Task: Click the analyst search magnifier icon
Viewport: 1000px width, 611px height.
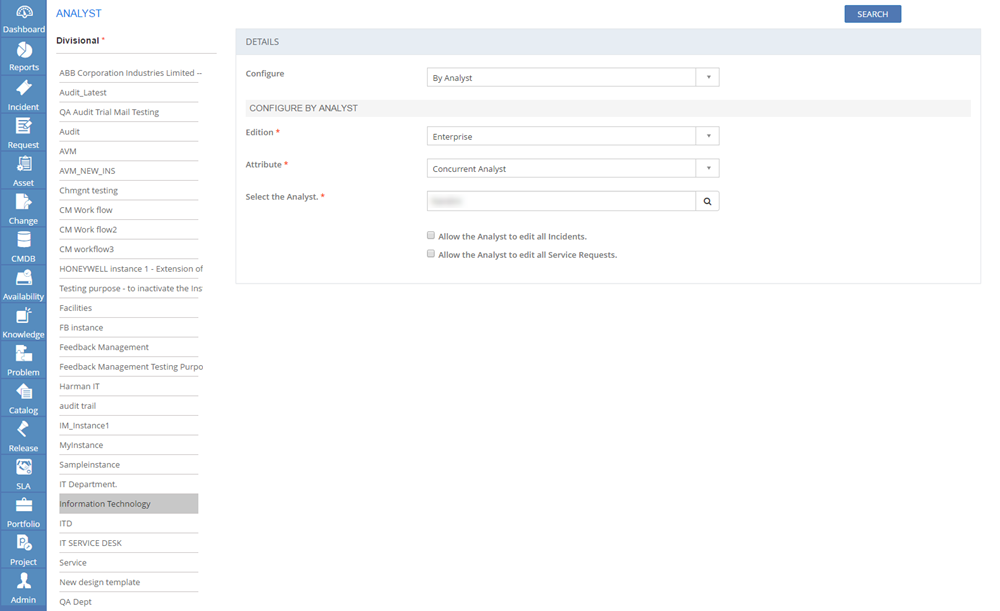Action: click(x=707, y=201)
